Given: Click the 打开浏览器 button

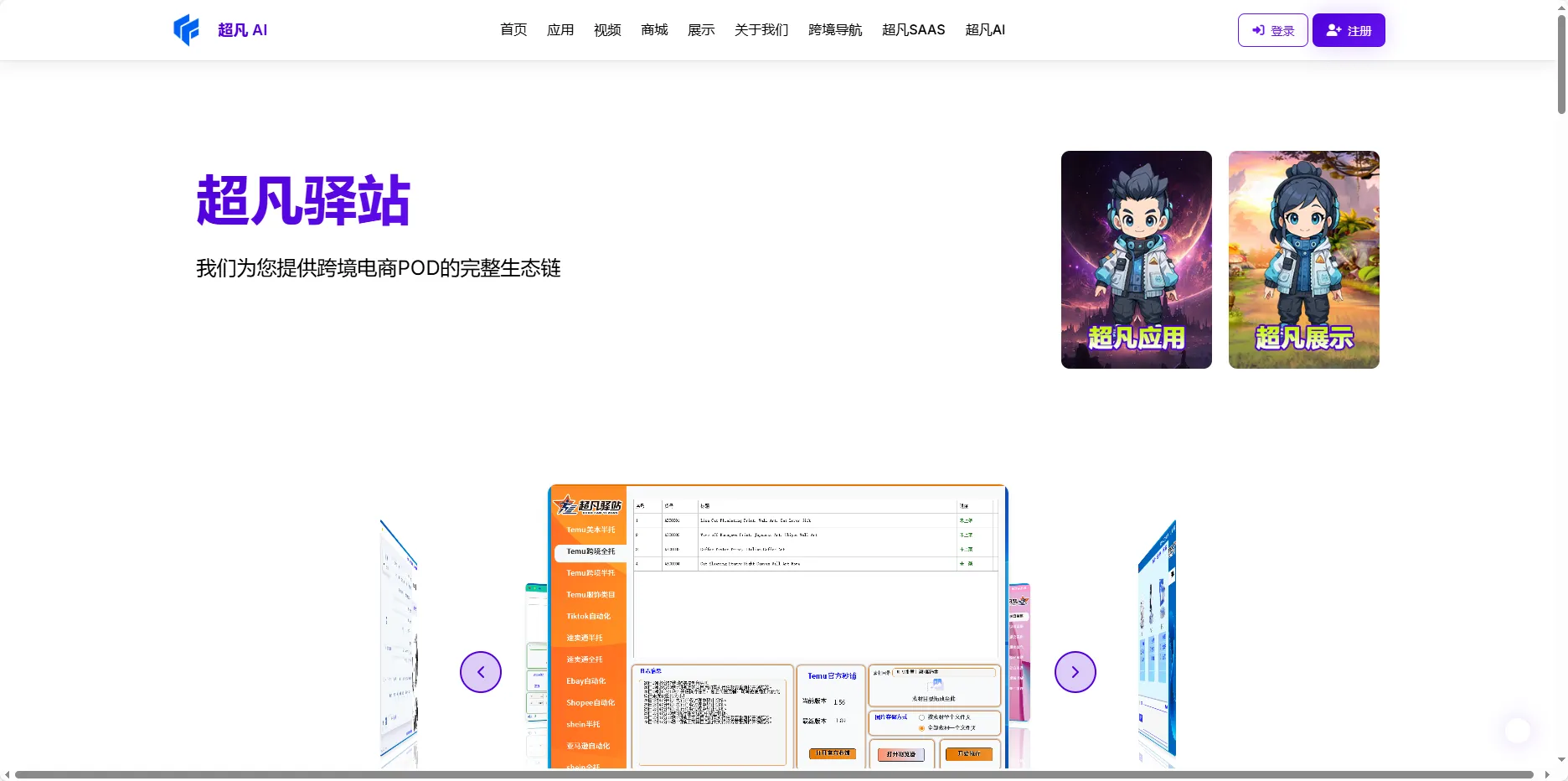Looking at the screenshot, I should 901,754.
